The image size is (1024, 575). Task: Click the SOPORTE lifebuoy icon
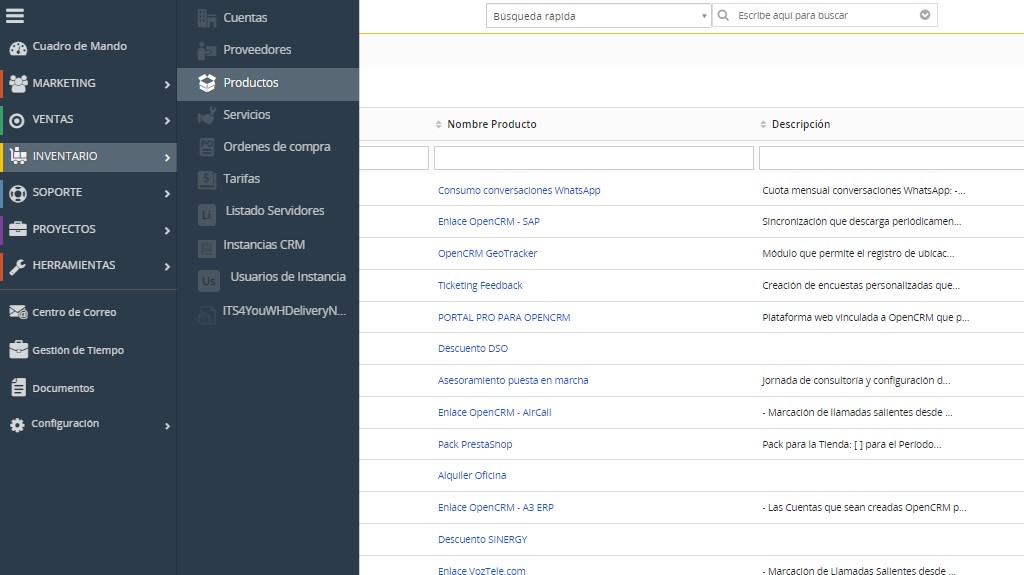18,193
